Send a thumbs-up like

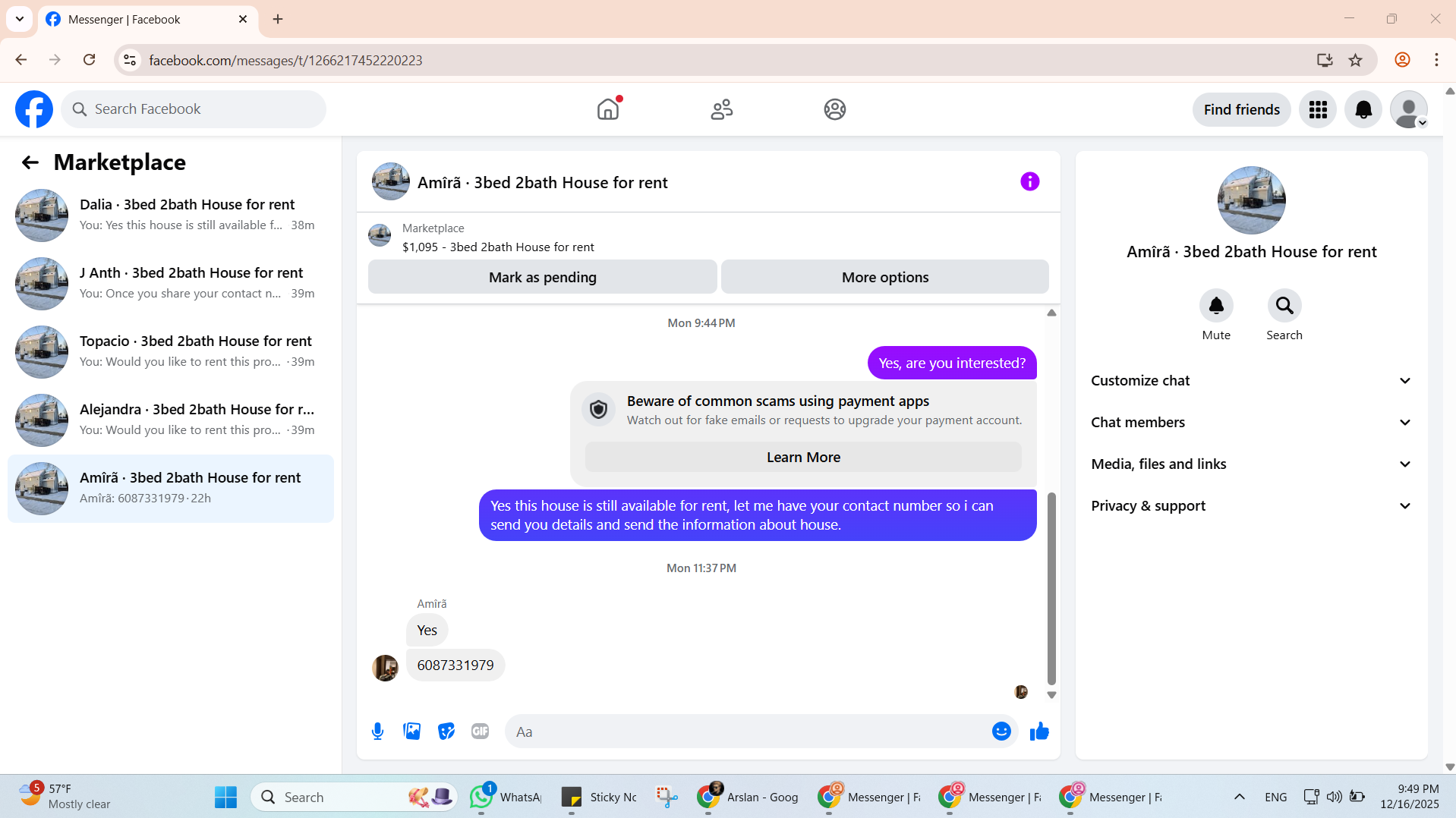click(1039, 731)
